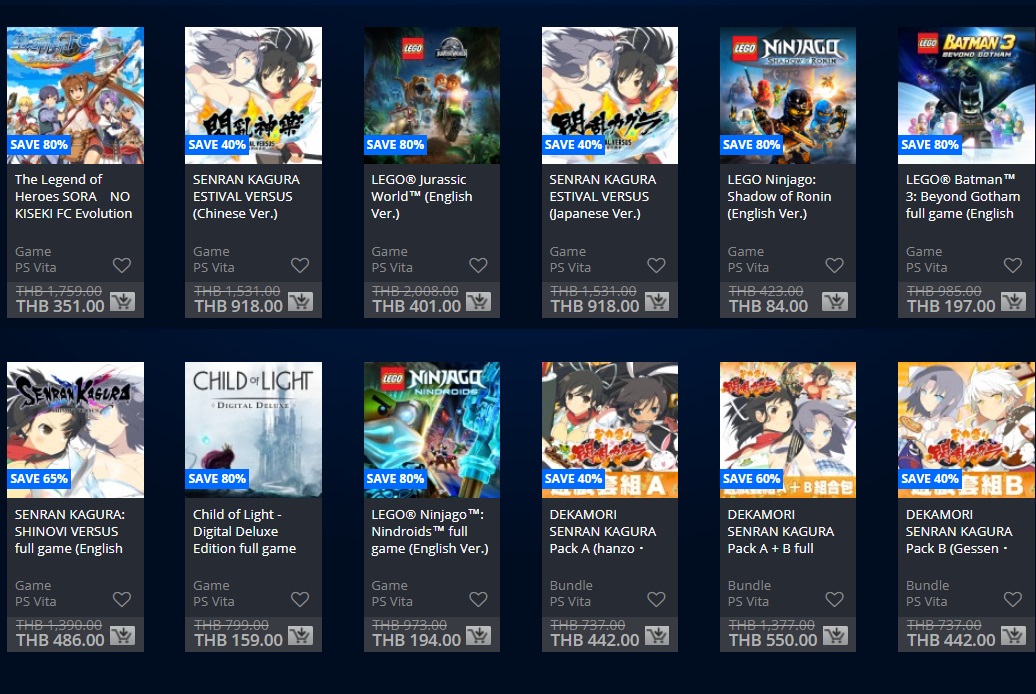Add LEGO Jurassic World to cart
This screenshot has width=1036, height=694.
(x=478, y=301)
